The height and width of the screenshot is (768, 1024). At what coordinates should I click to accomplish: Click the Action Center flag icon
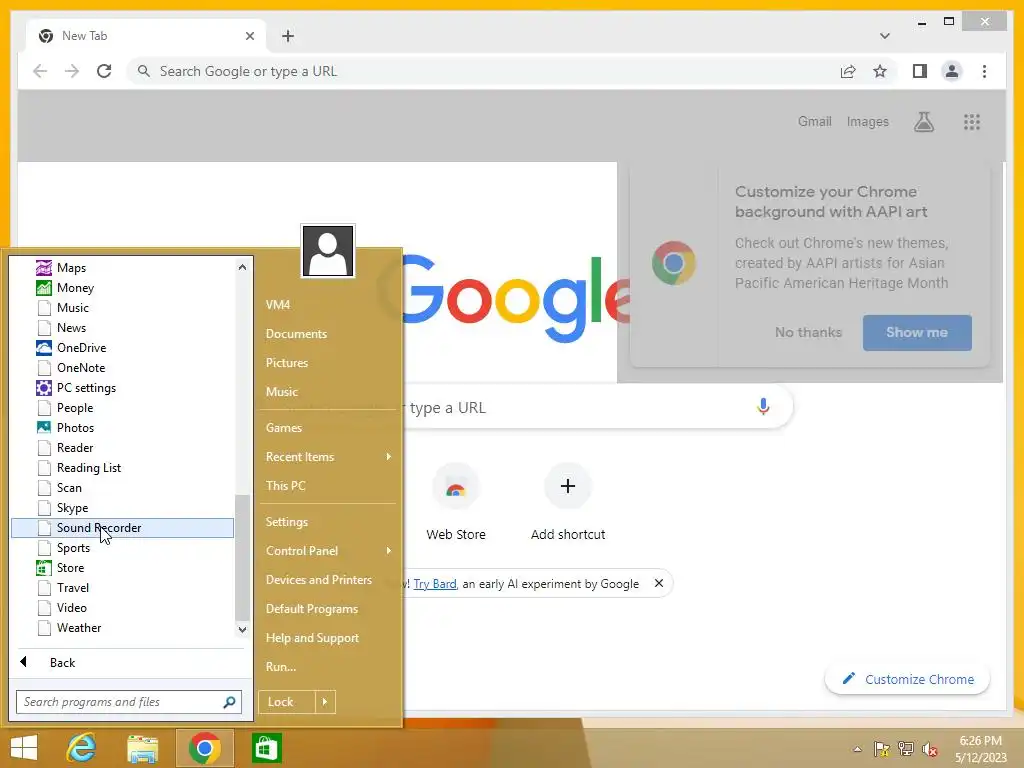coord(882,749)
